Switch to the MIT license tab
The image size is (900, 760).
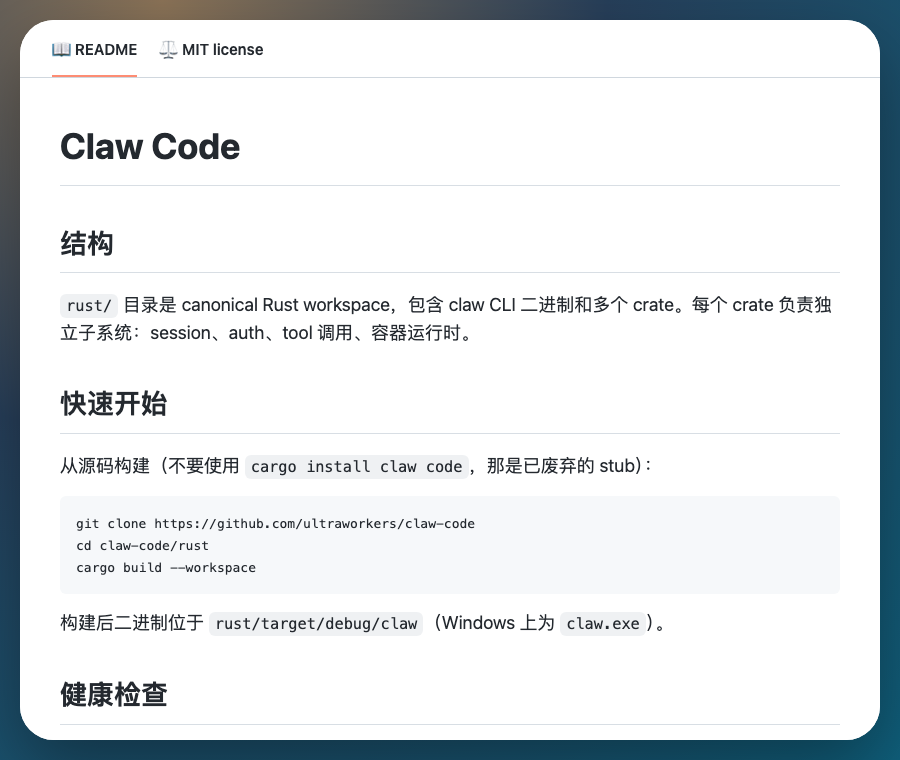(x=211, y=50)
